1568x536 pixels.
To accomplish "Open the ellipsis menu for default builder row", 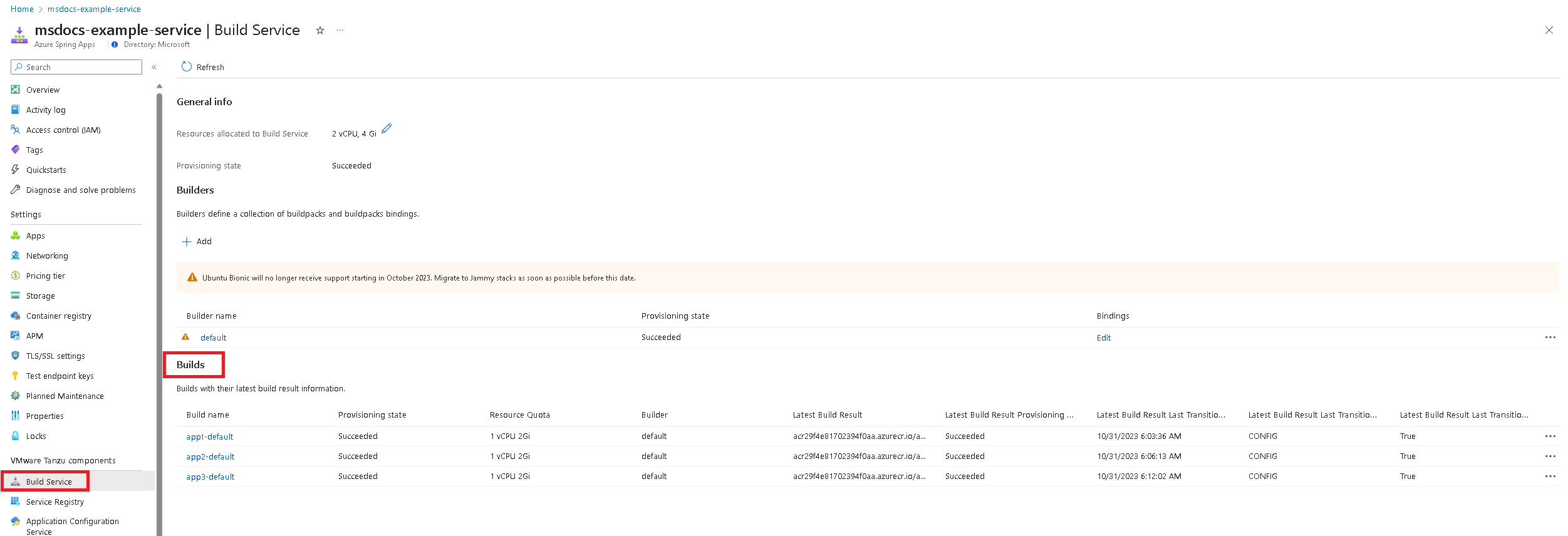I will [x=1550, y=338].
